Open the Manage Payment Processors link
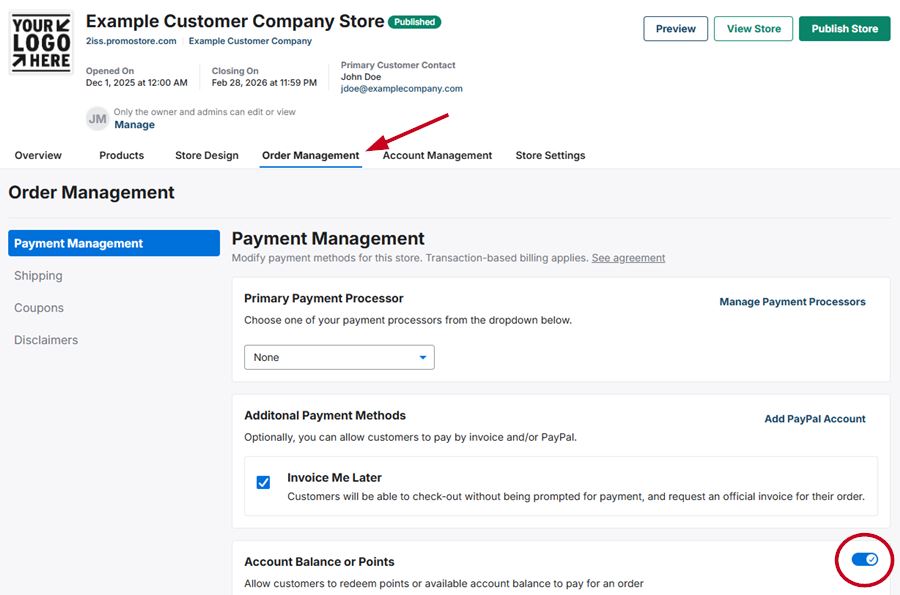The height and width of the screenshot is (595, 900). (x=792, y=302)
